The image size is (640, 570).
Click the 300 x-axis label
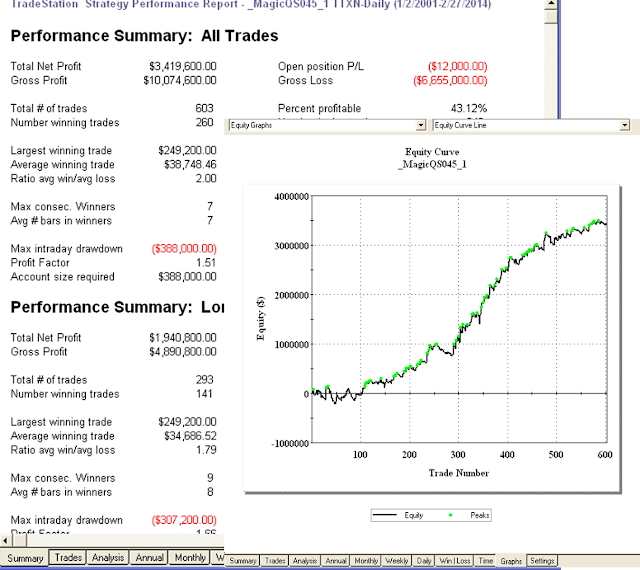[x=458, y=455]
